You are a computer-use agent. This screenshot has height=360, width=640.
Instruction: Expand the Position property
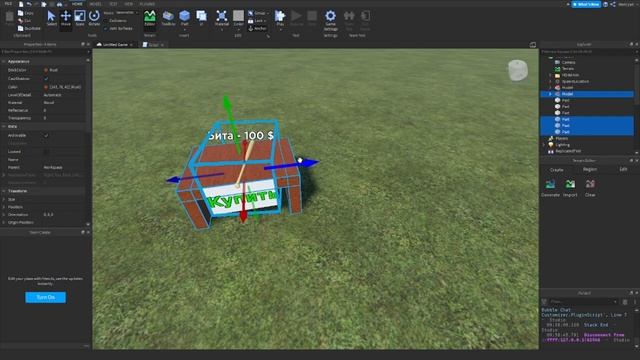point(4,207)
